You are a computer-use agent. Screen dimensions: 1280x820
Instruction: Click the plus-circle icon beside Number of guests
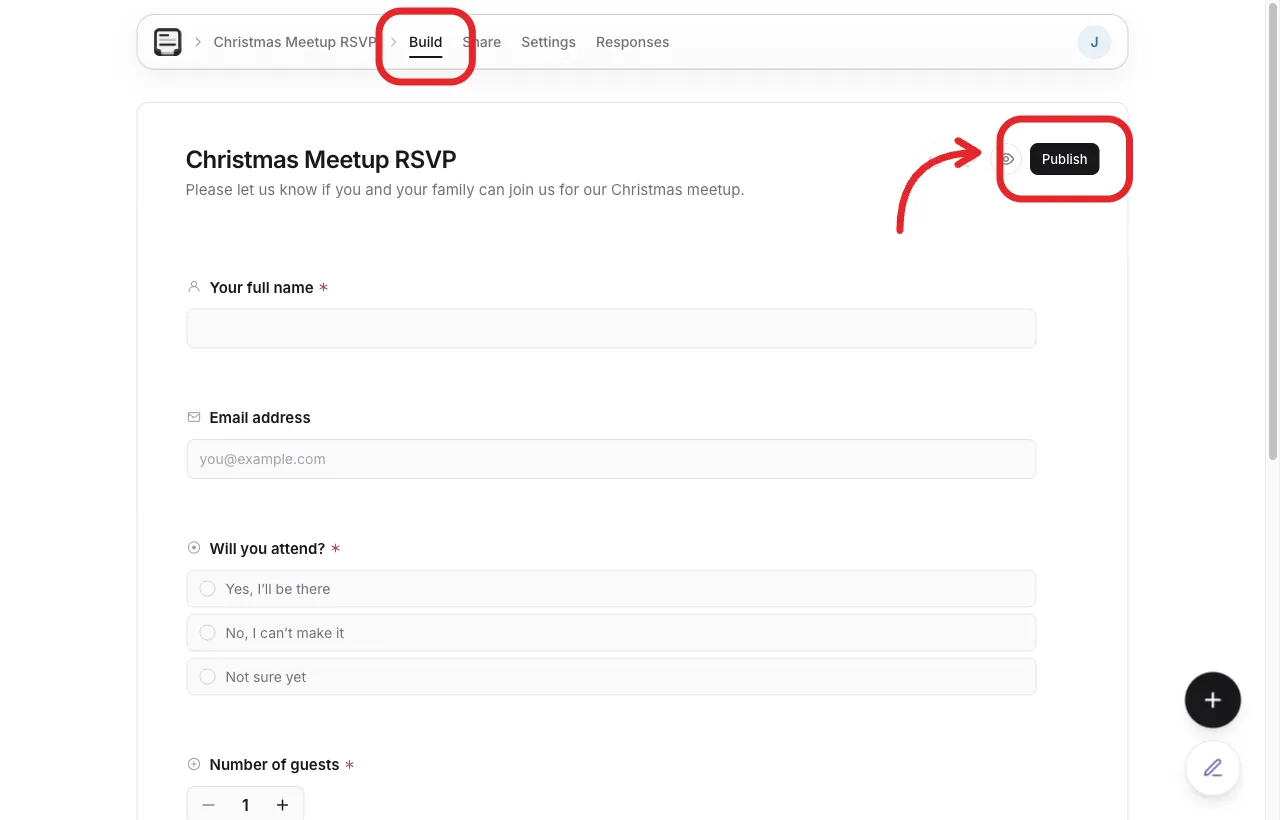(x=194, y=764)
